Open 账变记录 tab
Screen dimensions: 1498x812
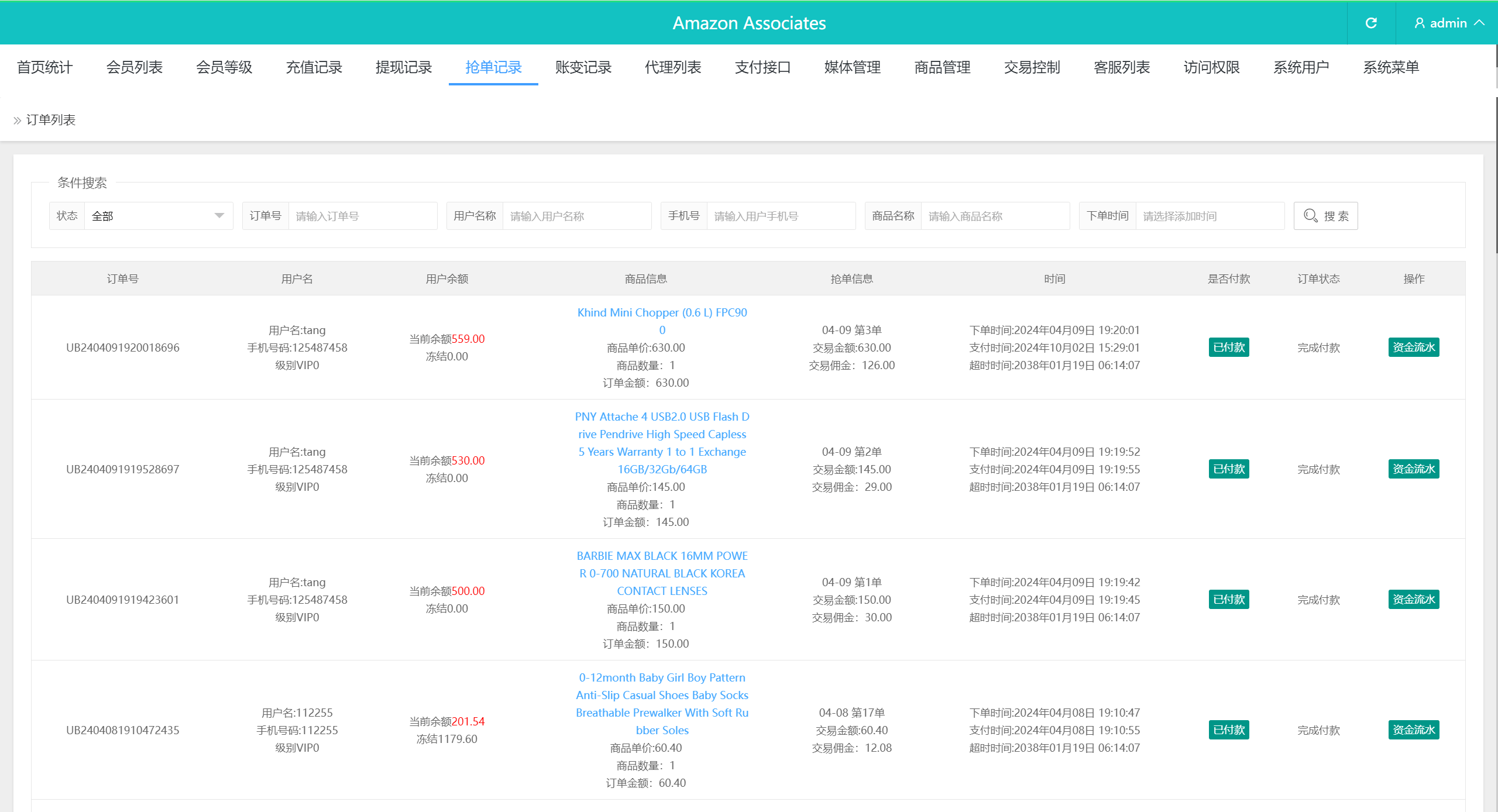583,67
